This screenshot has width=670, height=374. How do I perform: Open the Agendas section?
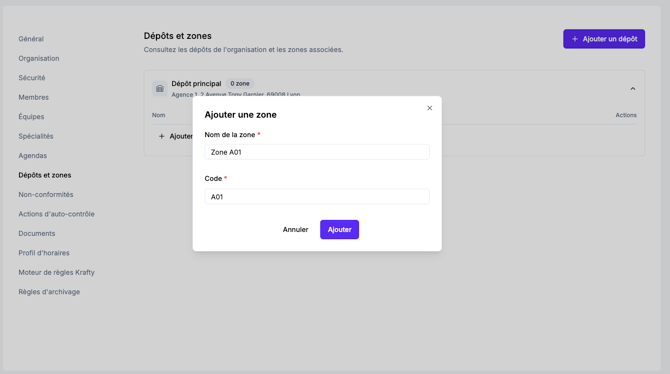click(32, 156)
